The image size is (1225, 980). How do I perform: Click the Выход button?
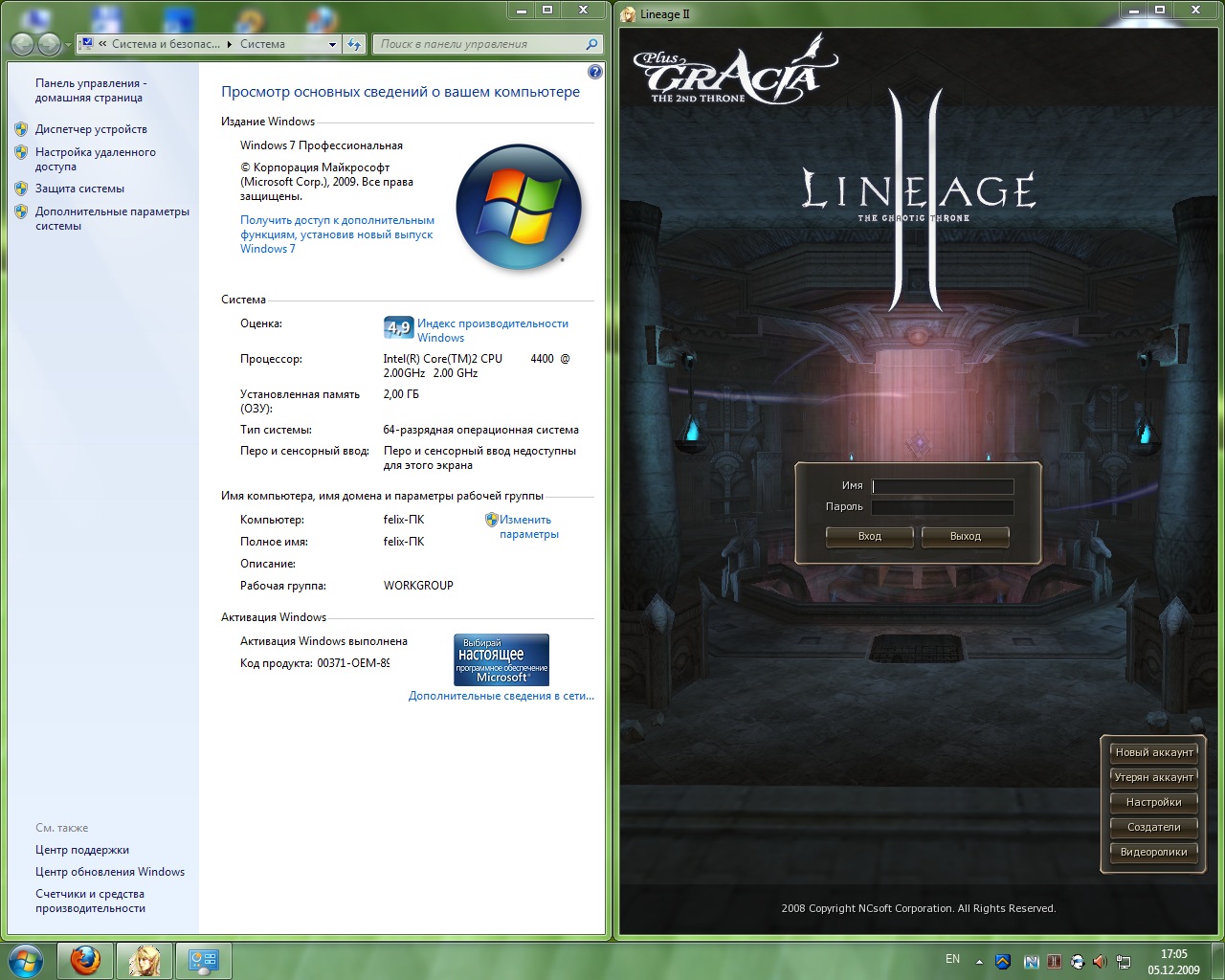965,536
